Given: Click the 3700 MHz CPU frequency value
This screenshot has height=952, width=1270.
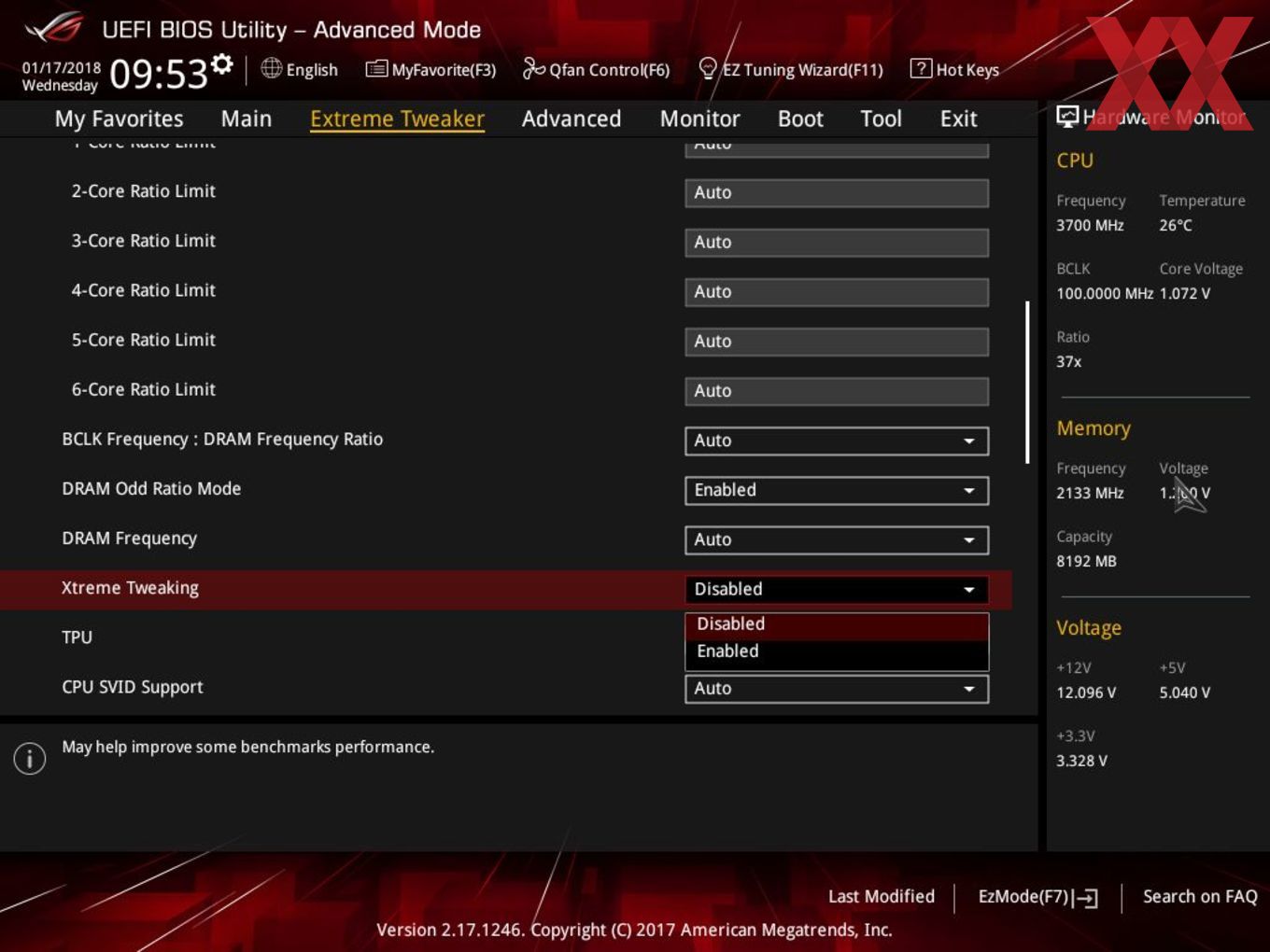Looking at the screenshot, I should [1090, 226].
